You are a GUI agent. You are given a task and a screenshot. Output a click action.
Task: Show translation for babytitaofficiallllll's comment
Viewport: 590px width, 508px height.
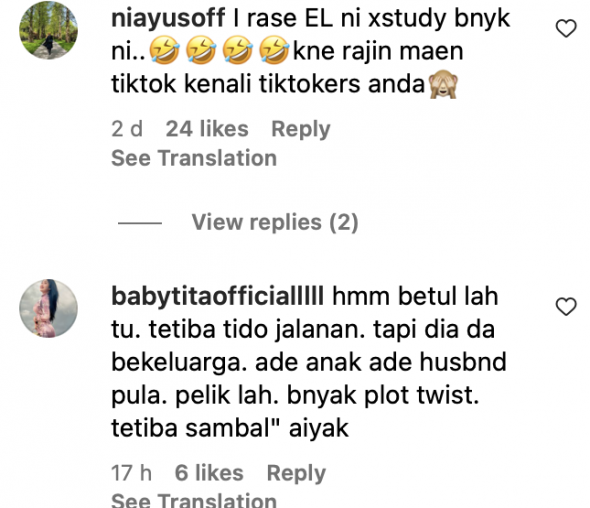[194, 500]
